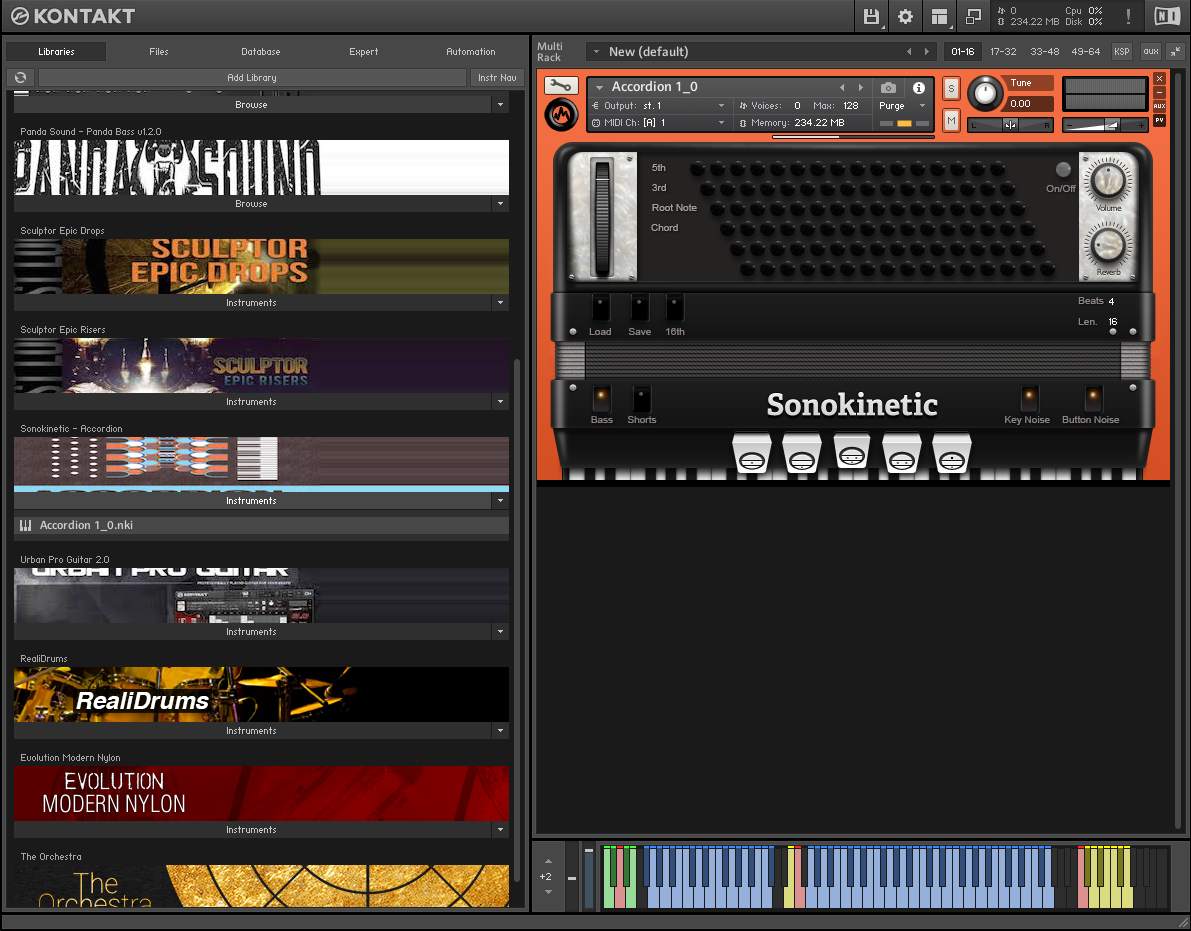
Task: Select the 17-32 rack page
Action: point(1003,52)
